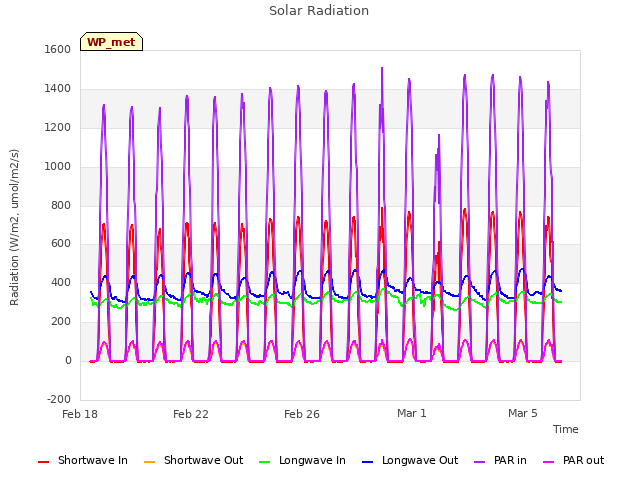640x480 pixels.
Task: Click the blue Longwave Out legend swatch
Action: click(367, 462)
